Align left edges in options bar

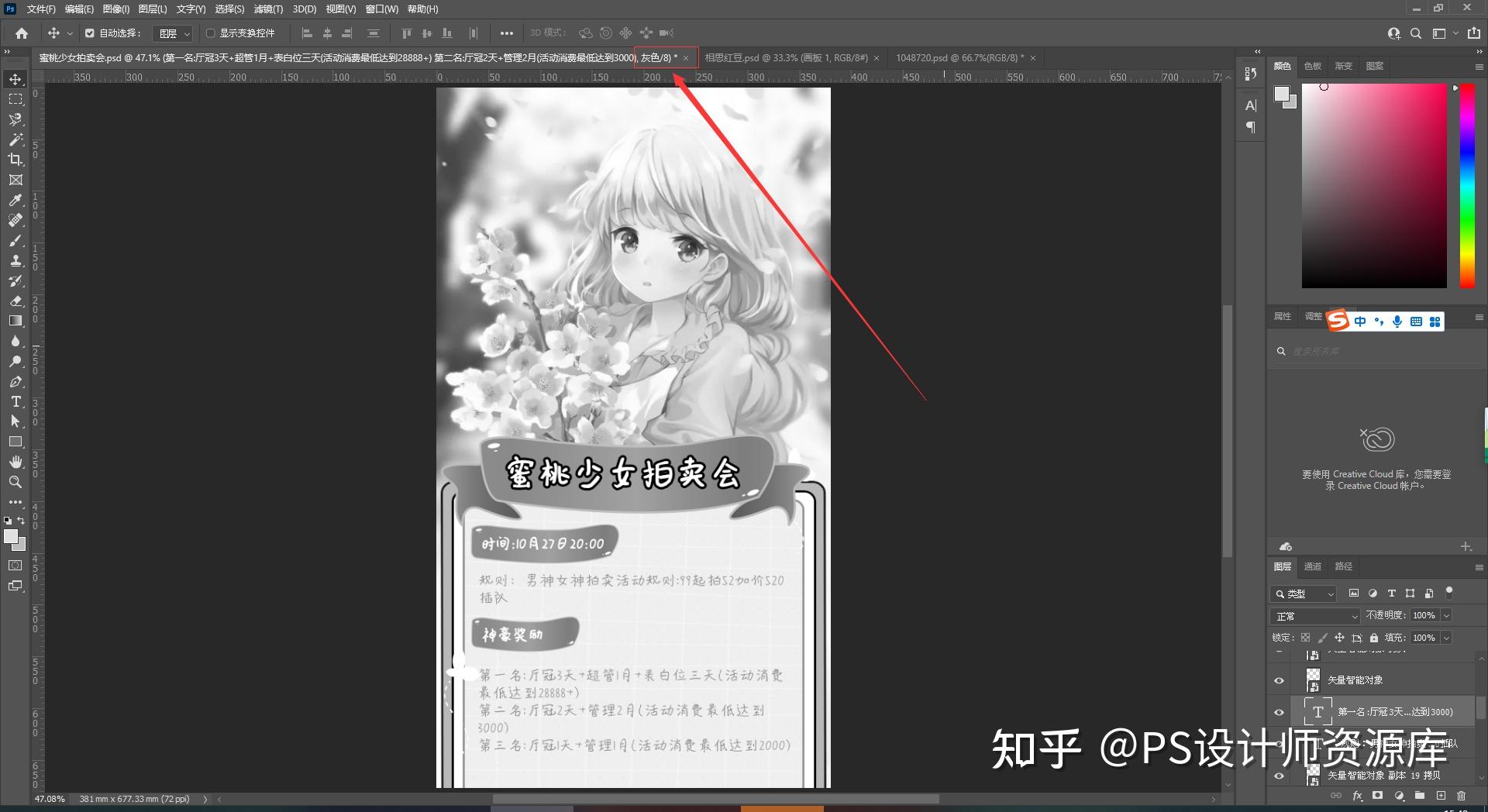pyautogui.click(x=307, y=33)
